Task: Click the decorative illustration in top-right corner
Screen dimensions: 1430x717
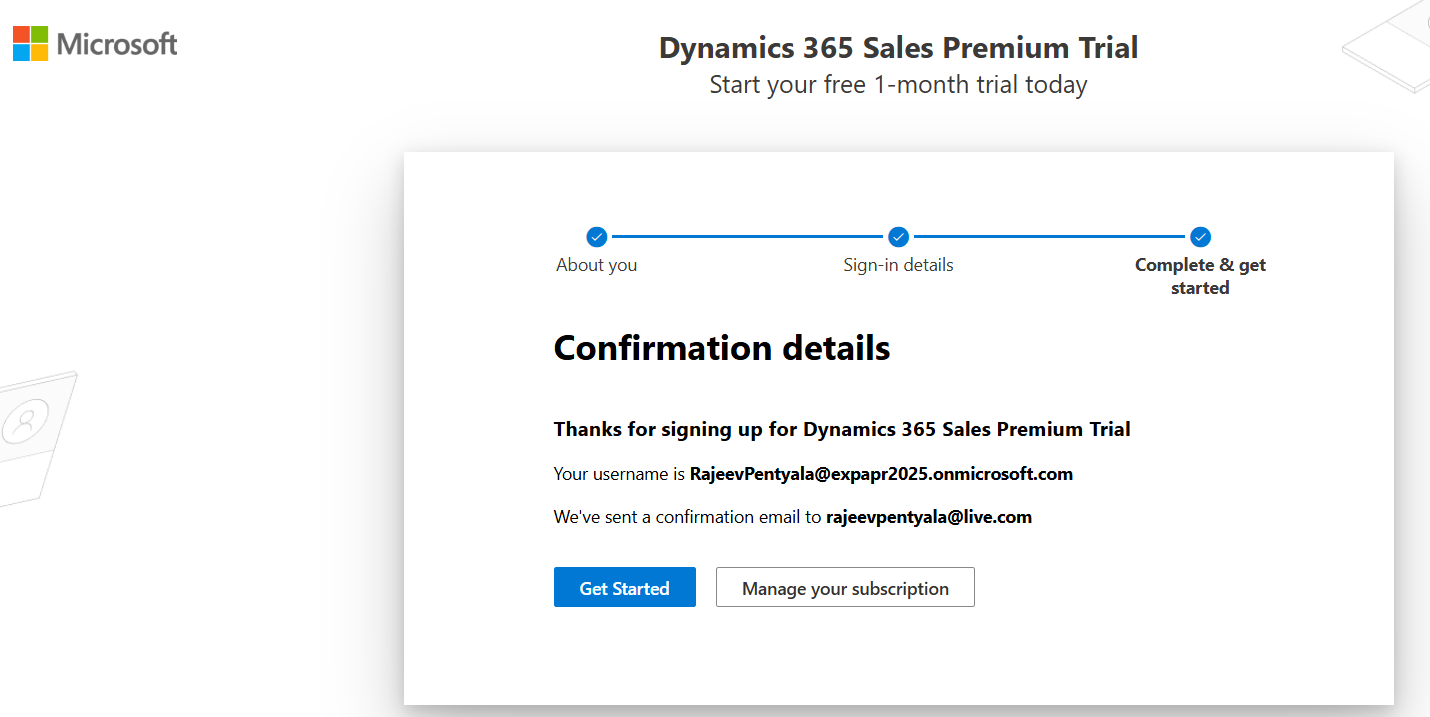Action: (1392, 50)
